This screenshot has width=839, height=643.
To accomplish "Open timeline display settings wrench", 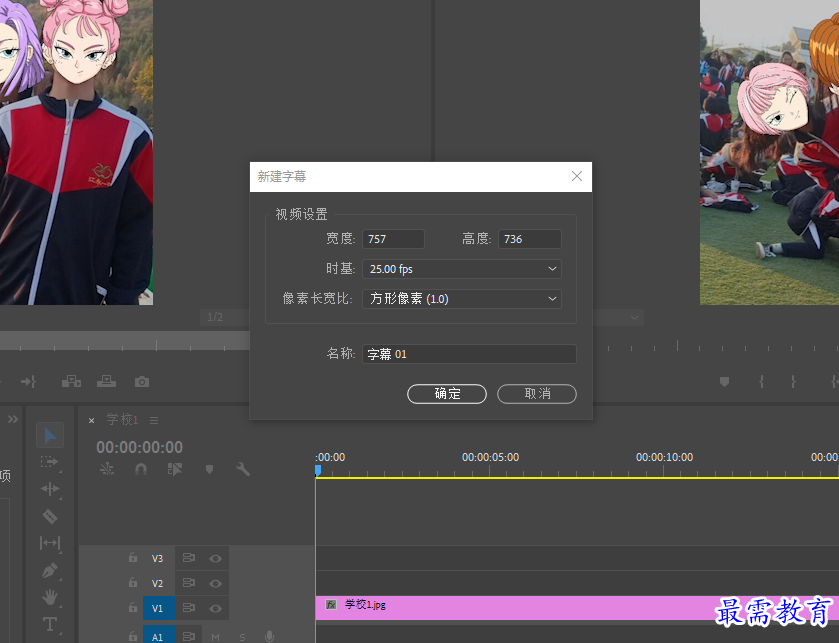I will click(x=243, y=469).
